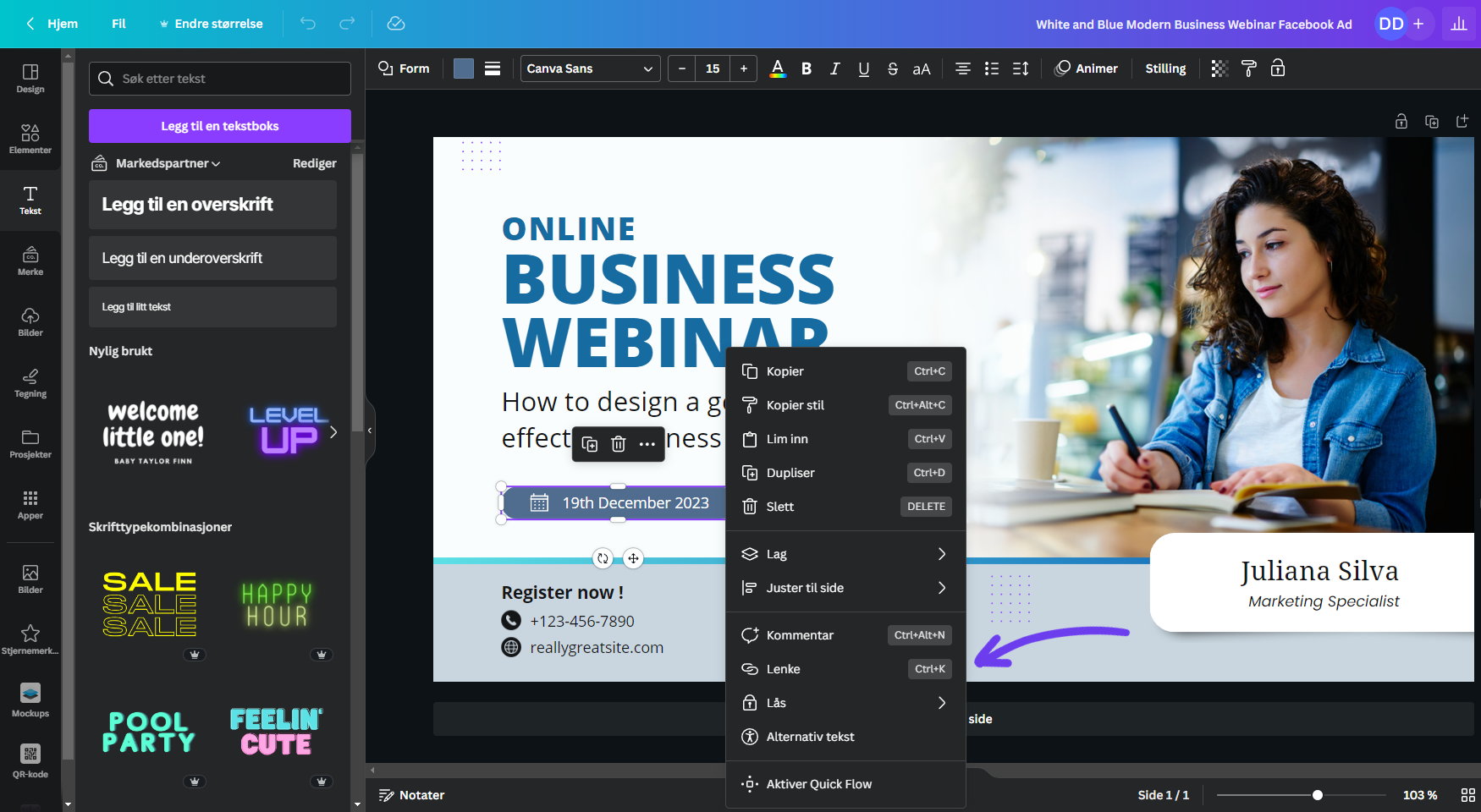This screenshot has width=1481, height=812.
Task: Choose Alternativ tekst from the context menu
Action: tap(845, 737)
